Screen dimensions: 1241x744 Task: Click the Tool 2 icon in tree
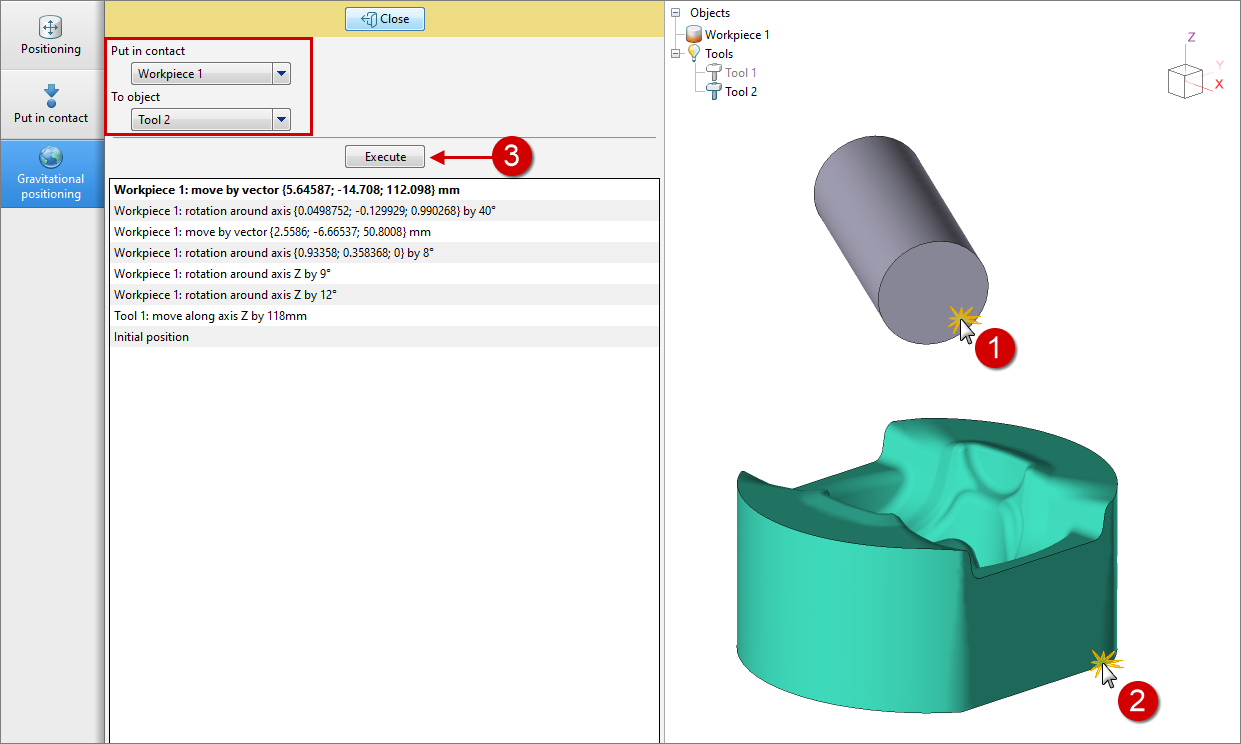coord(714,92)
